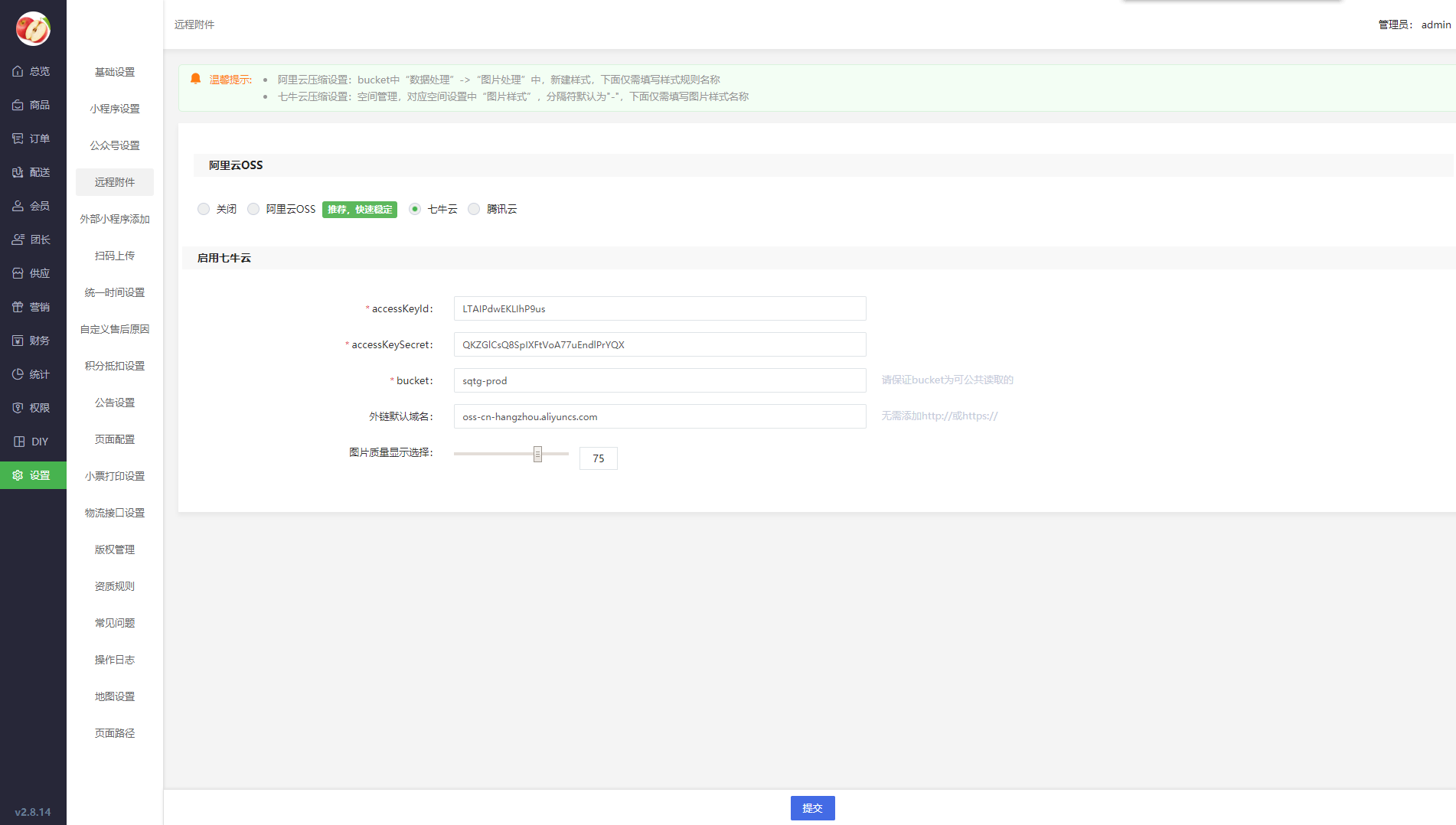Open the 订单 list icon
This screenshot has height=825, width=1456.
18,139
